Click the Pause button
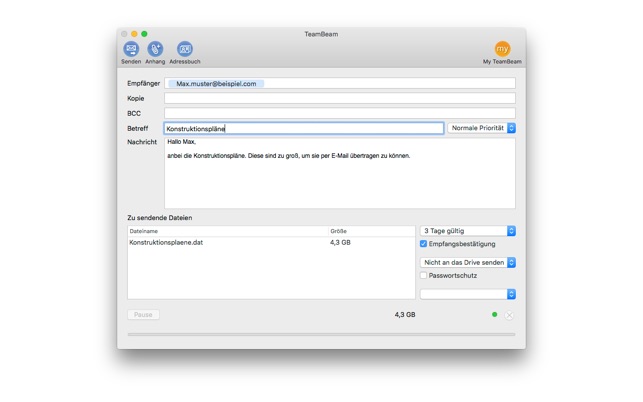This screenshot has height=402, width=643. point(143,315)
